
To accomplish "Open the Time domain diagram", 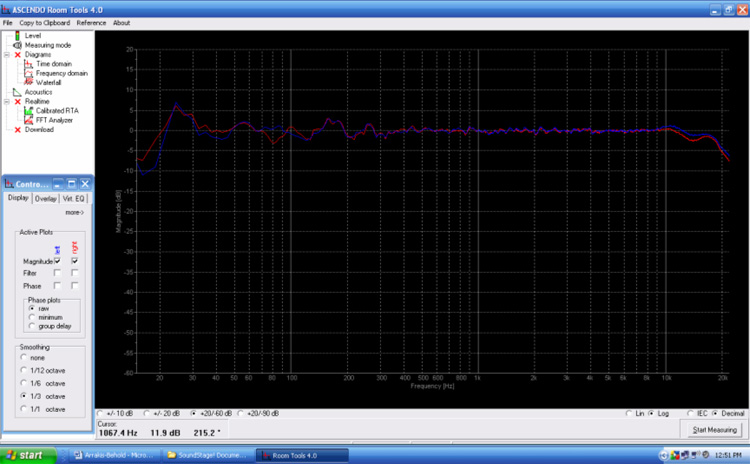I will (x=29, y=64).
